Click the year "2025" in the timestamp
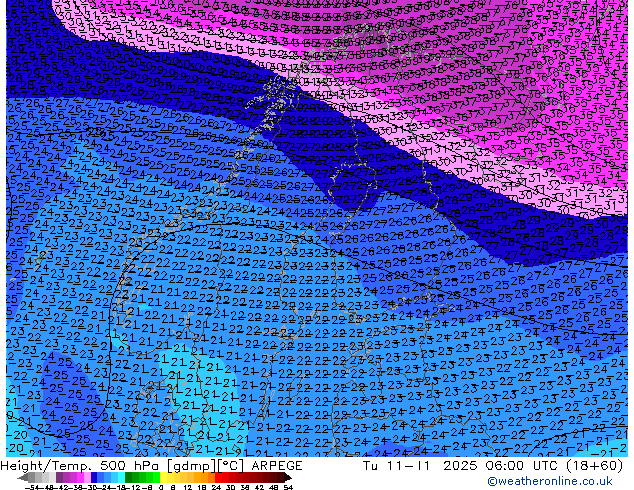Image resolution: width=634 pixels, height=490 pixels. [461, 466]
